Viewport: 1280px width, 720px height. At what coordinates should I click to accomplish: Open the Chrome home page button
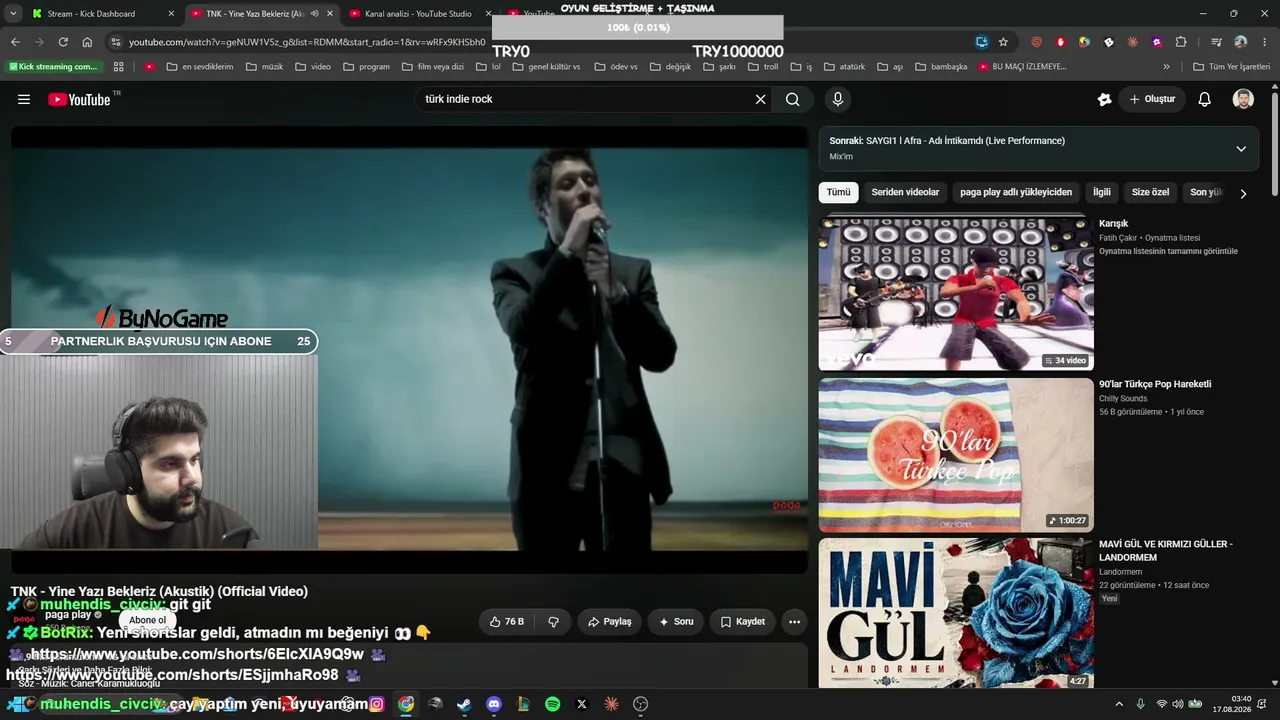pos(87,42)
